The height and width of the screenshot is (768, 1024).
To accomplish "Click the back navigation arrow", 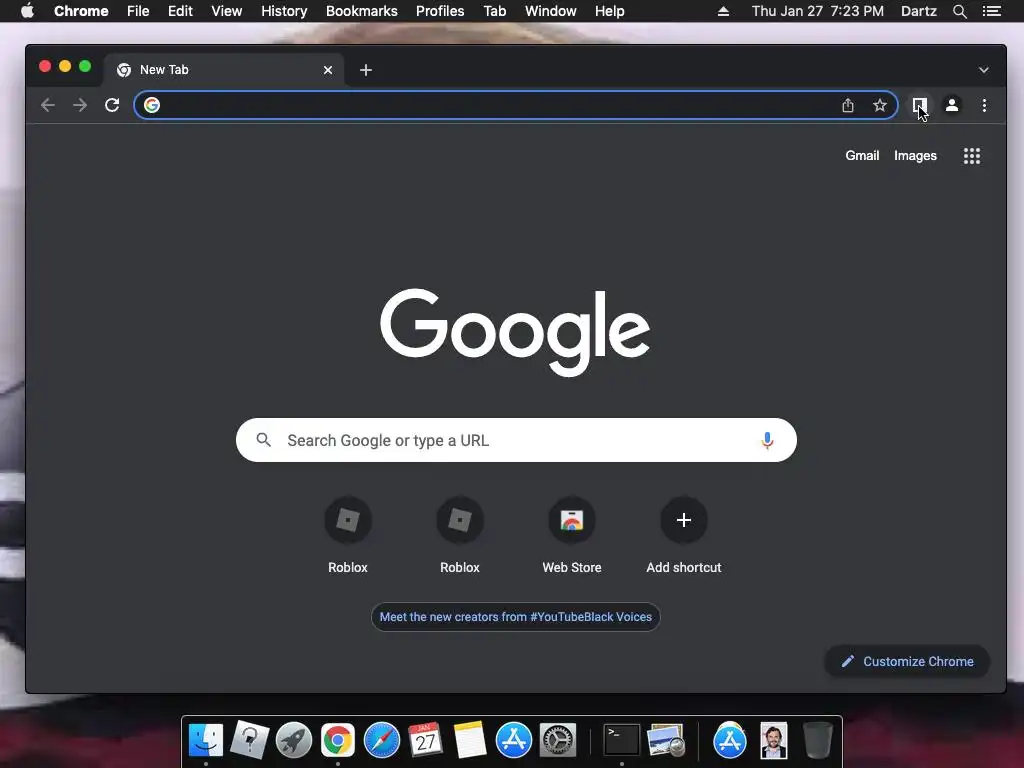I will coord(48,105).
